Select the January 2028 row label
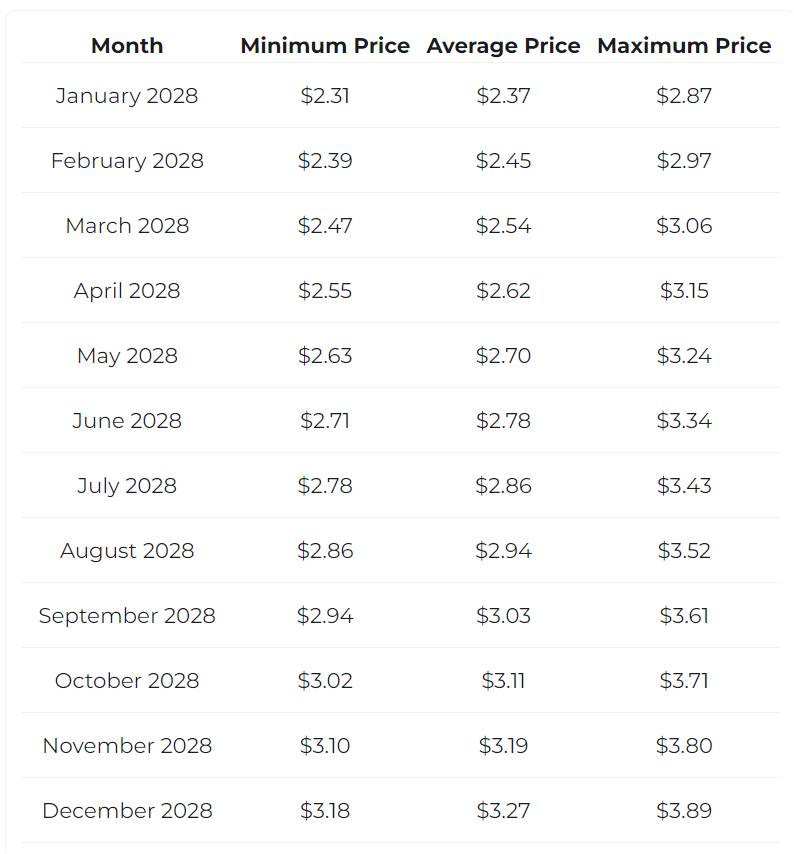This screenshot has width=794, height=854. 127,96
